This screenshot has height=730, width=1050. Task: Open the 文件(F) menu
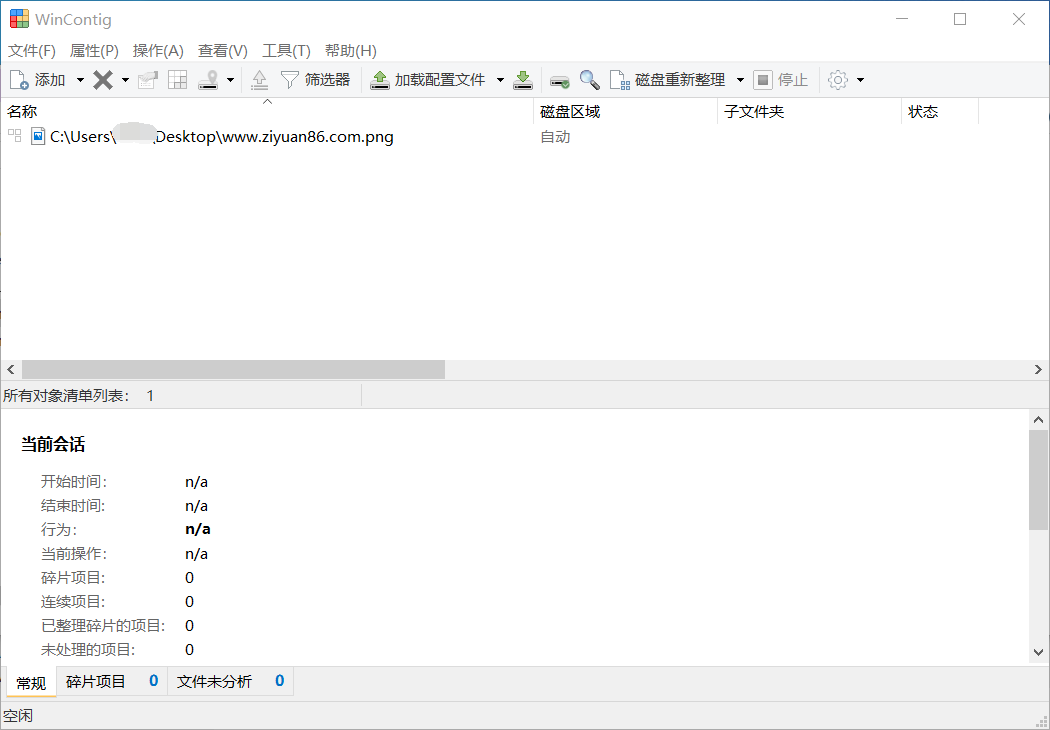pyautogui.click(x=32, y=51)
